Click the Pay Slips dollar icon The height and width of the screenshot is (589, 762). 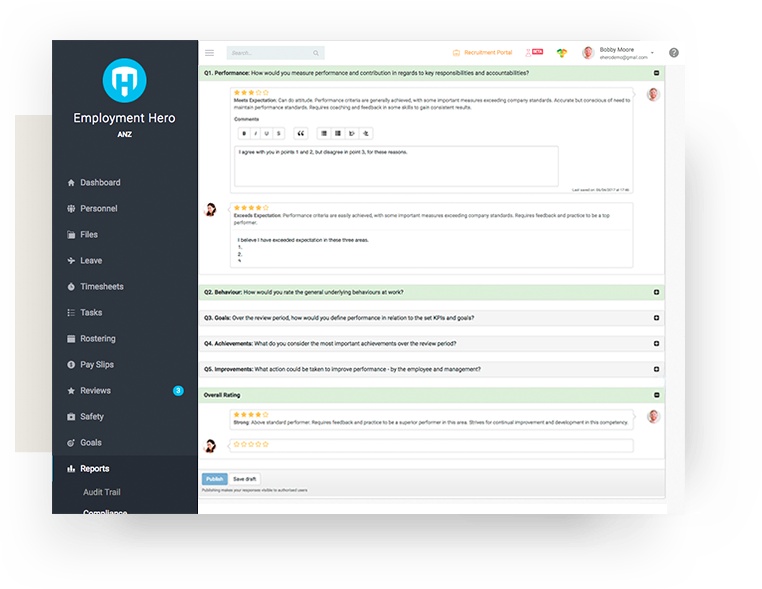point(71,364)
